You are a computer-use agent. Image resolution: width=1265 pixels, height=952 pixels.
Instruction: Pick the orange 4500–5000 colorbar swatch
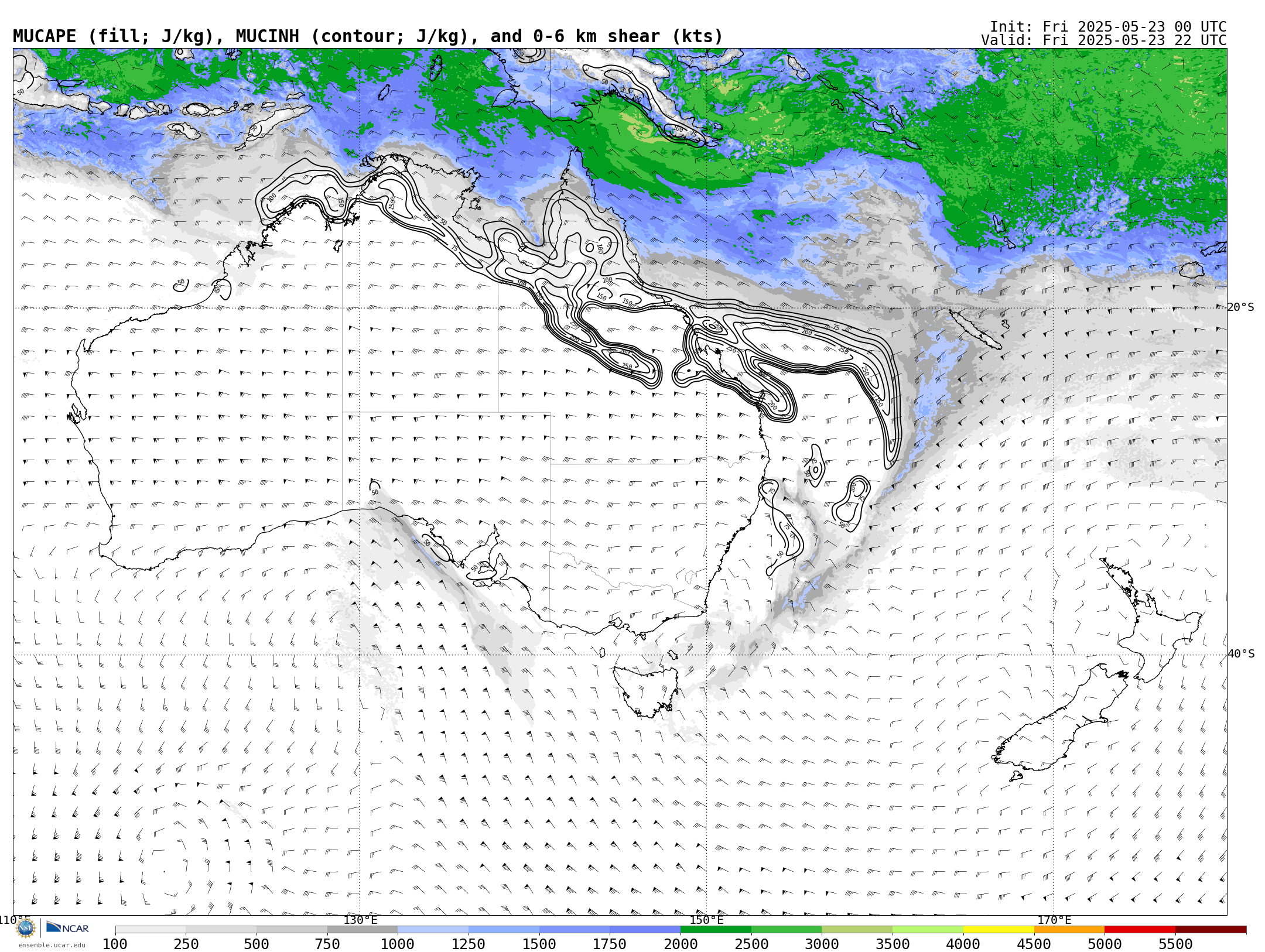tap(1069, 930)
